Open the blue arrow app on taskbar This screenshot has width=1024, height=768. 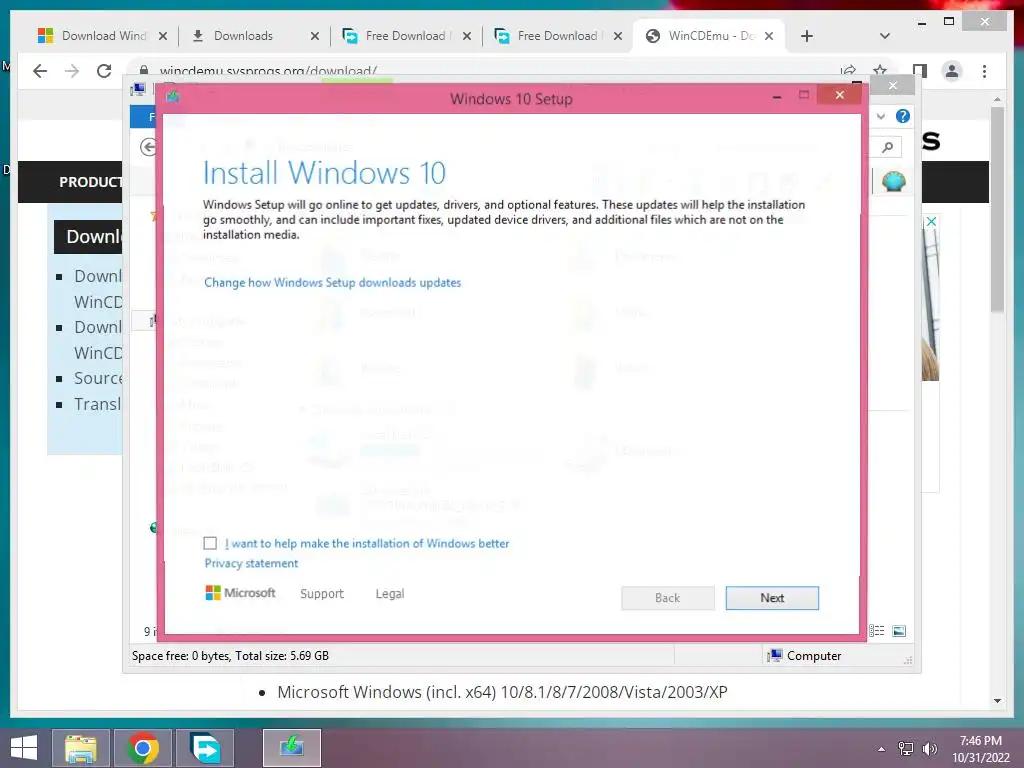[x=205, y=748]
